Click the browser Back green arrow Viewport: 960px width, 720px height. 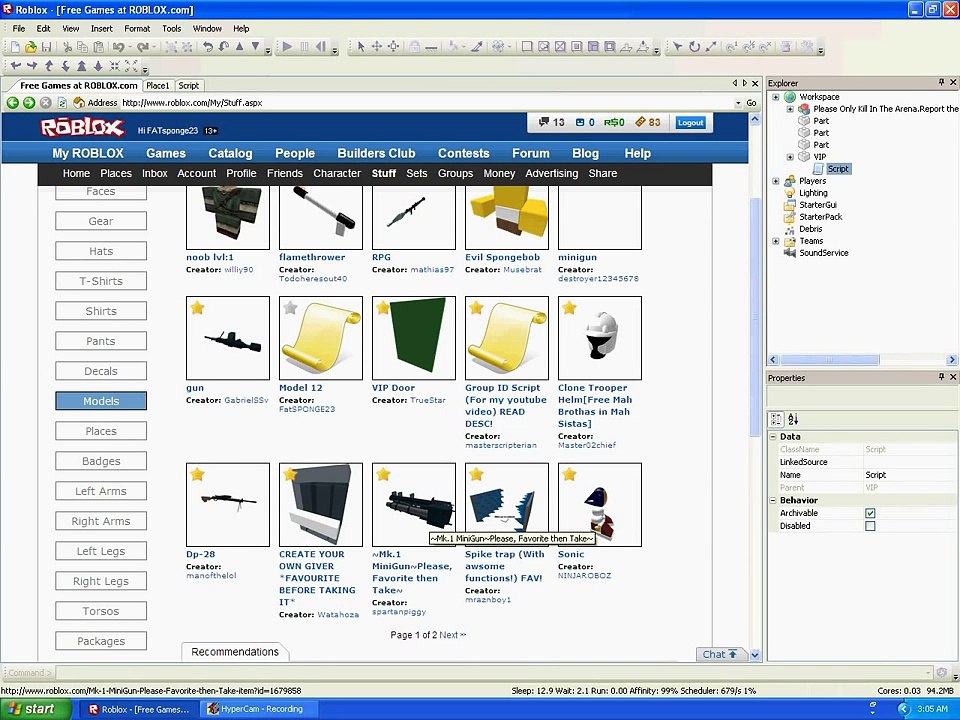[12, 103]
